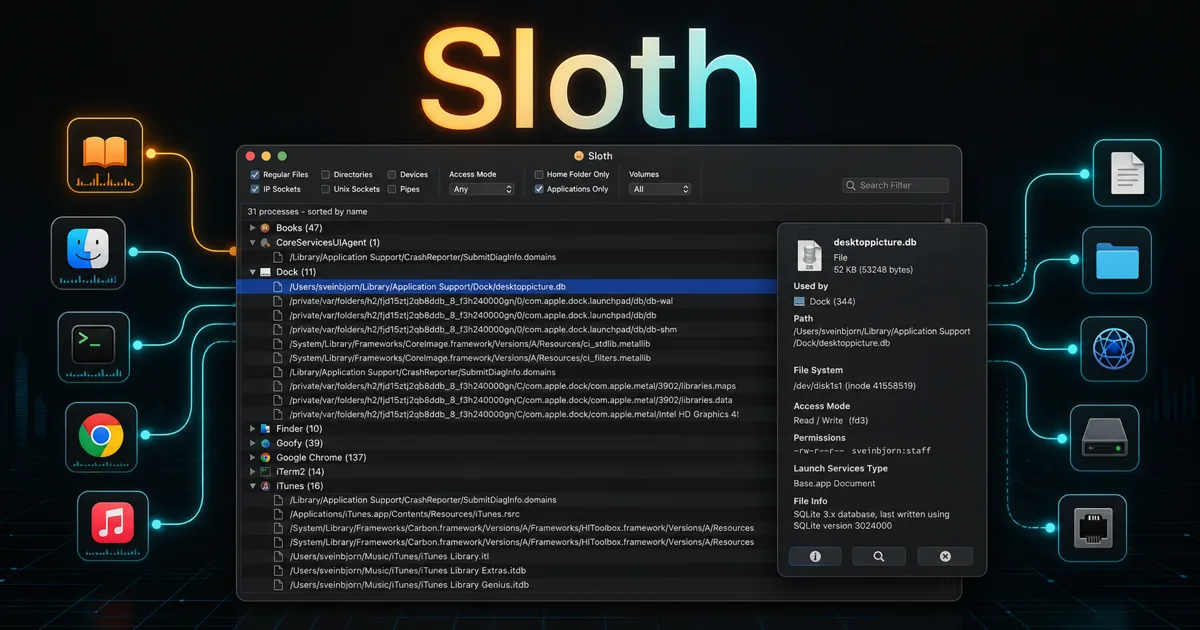Image resolution: width=1200 pixels, height=630 pixels.
Task: Check the Home Folder Only option
Action: coord(539,175)
